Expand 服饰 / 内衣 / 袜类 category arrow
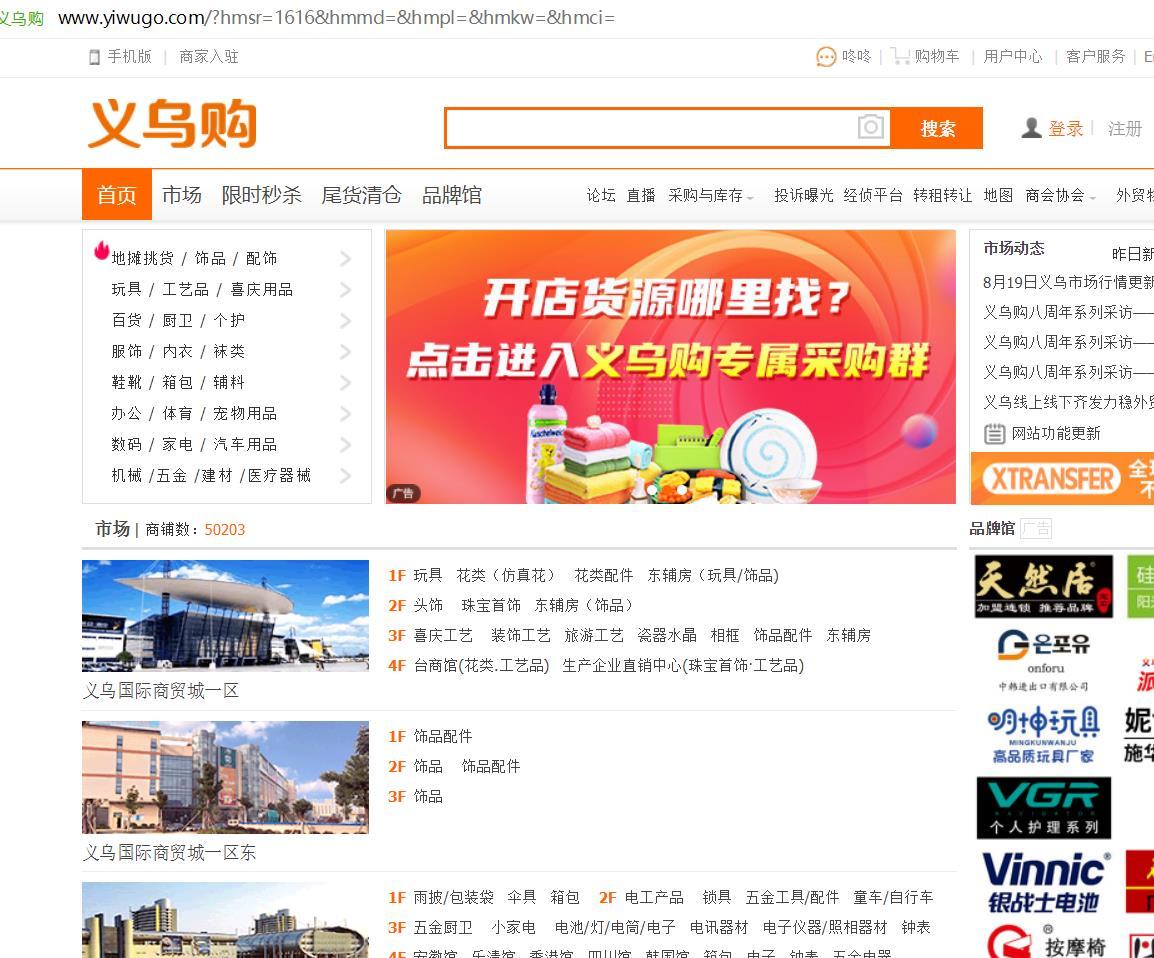Screen dimensions: 1154x958 click(x=345, y=352)
